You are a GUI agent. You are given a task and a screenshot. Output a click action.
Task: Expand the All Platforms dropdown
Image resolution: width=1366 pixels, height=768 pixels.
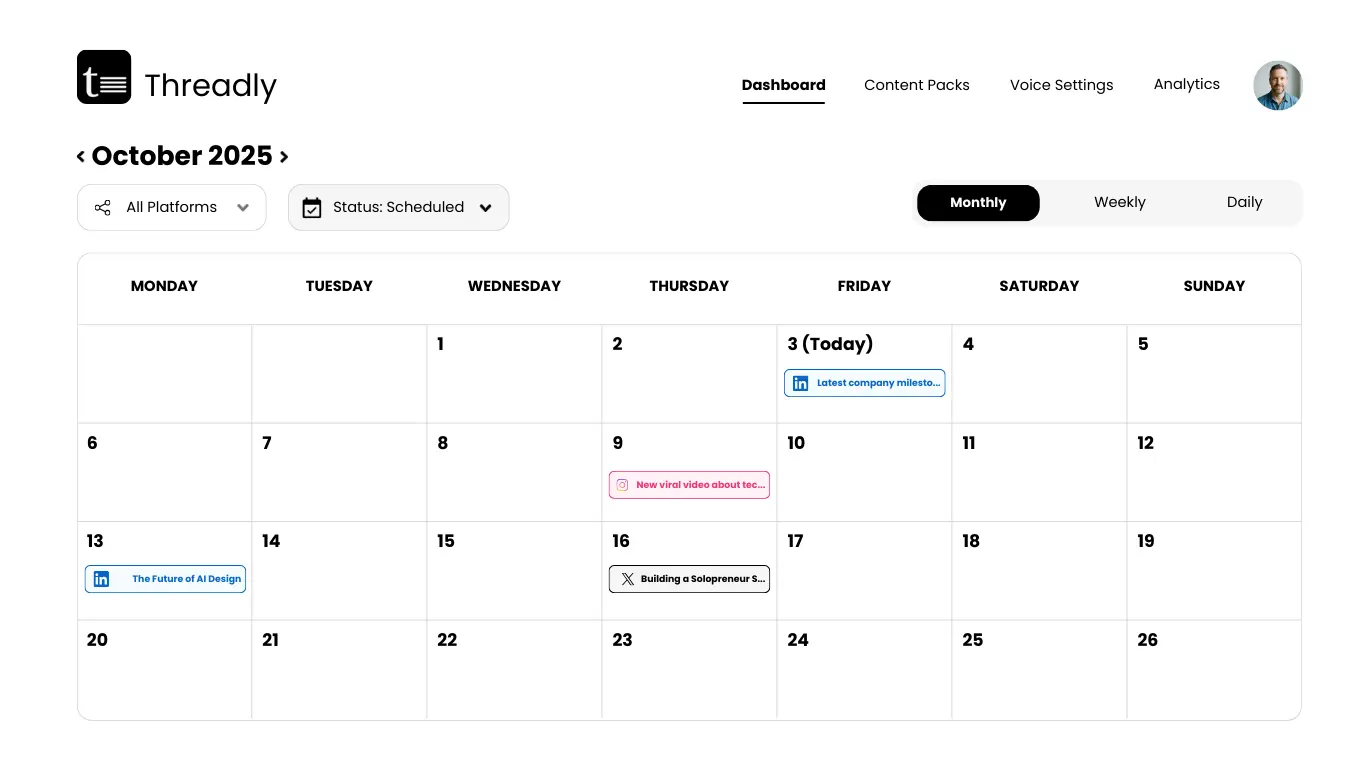pyautogui.click(x=242, y=208)
